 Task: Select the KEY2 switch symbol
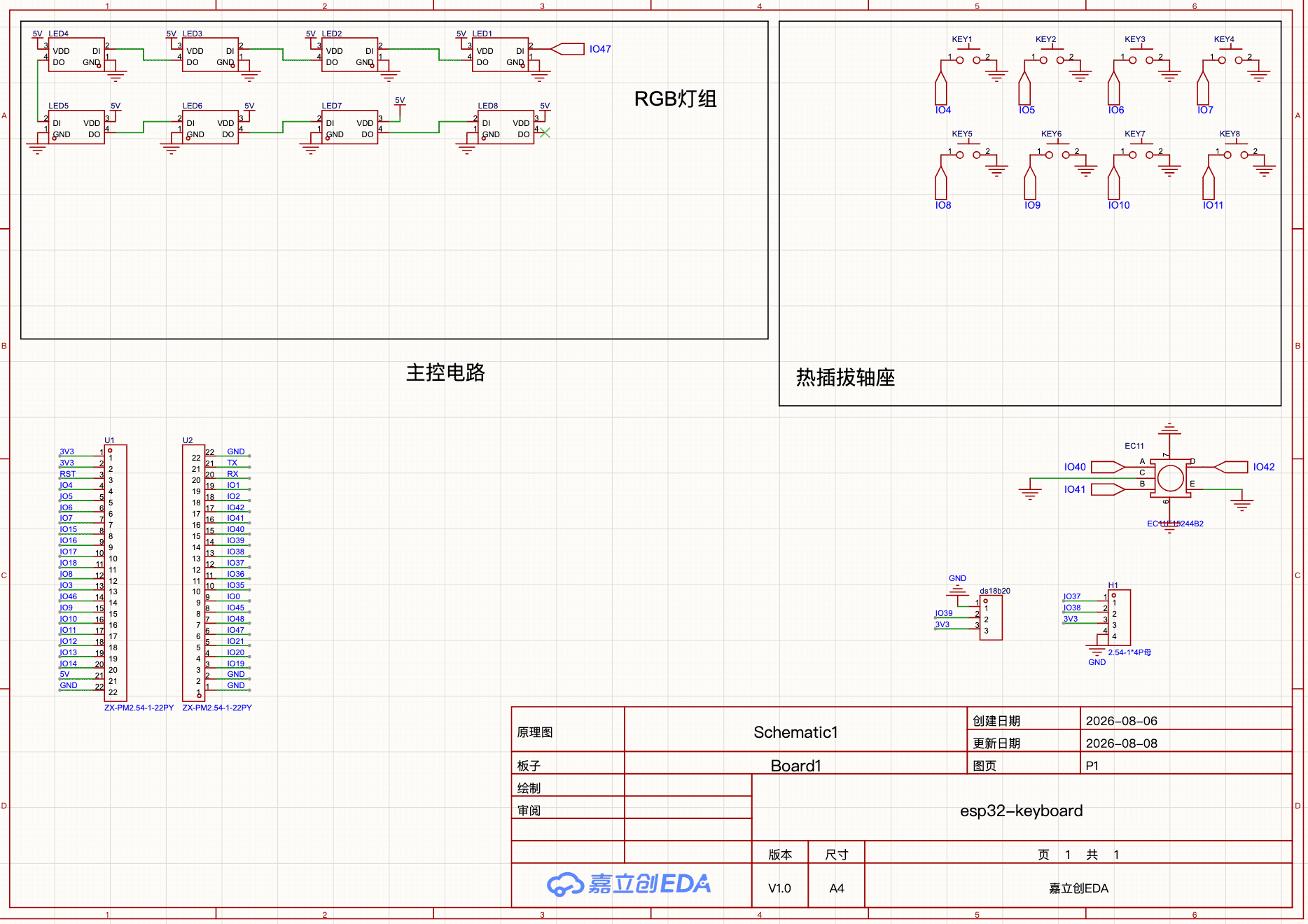coord(1052,56)
